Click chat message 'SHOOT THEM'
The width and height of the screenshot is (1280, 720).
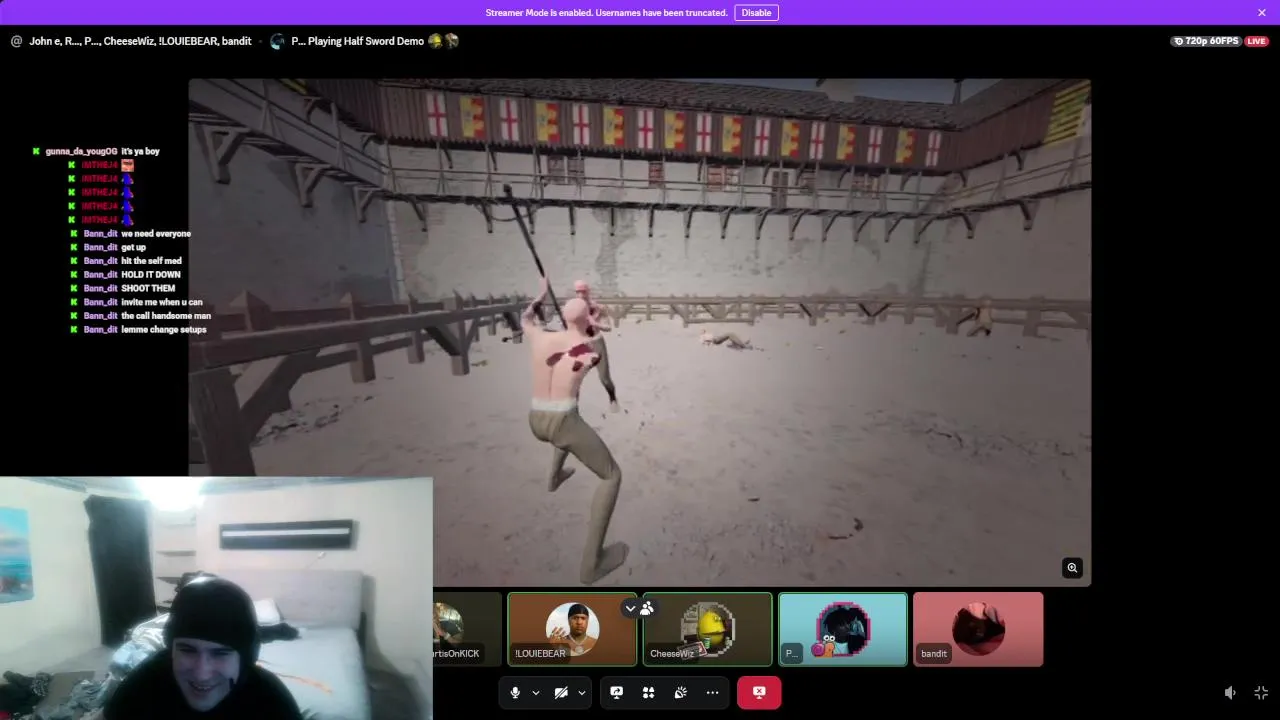click(x=148, y=288)
